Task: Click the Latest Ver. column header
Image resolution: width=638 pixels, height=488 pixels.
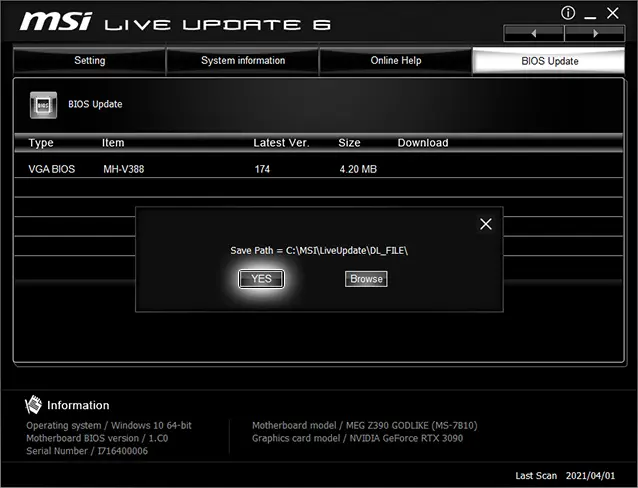Action: (x=281, y=143)
